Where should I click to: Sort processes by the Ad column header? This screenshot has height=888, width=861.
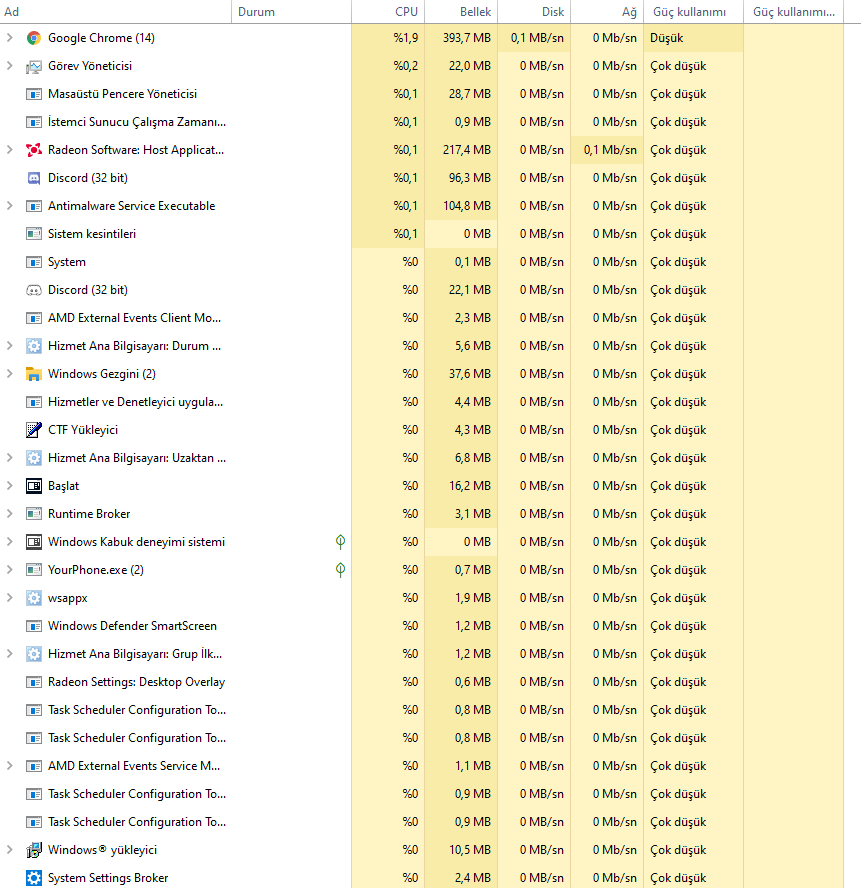[x=116, y=12]
